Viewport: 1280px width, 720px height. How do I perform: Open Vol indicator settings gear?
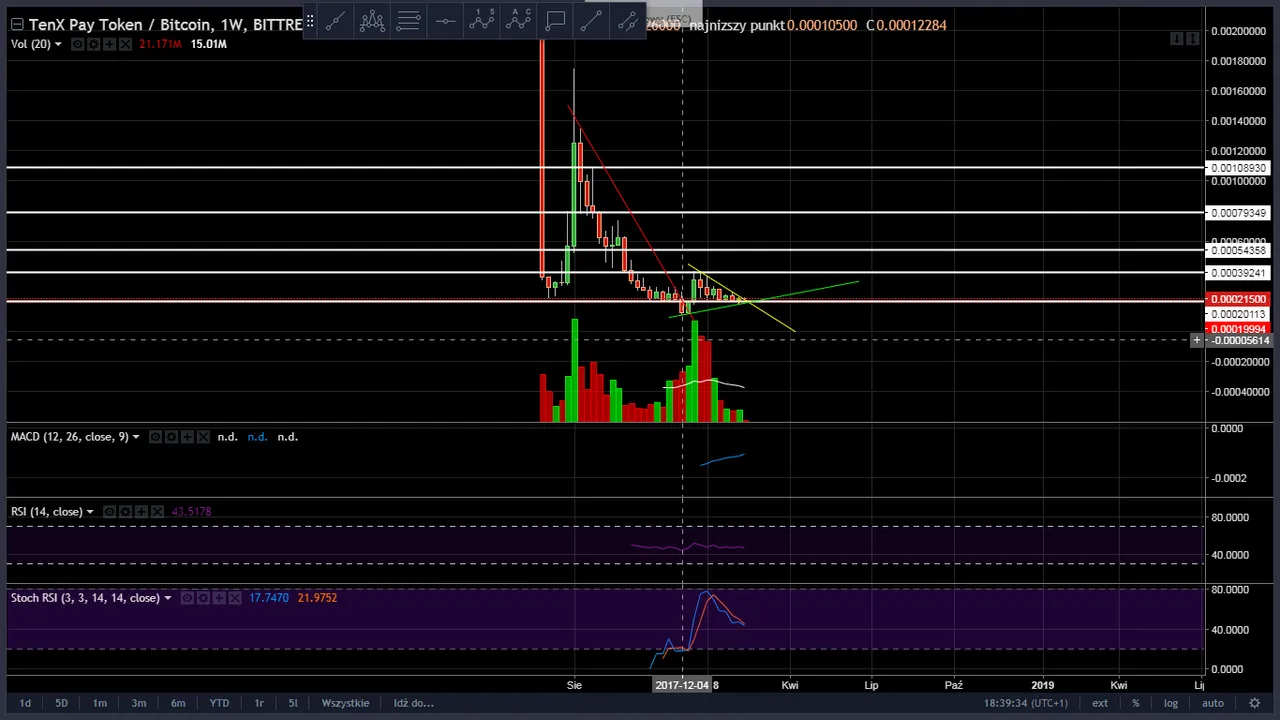(93, 44)
